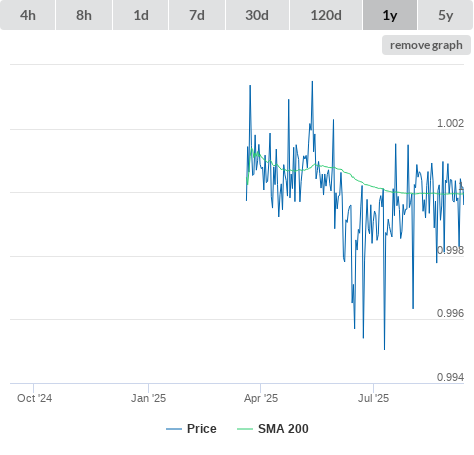The image size is (474, 455).
Task: Click the 0.998 y-axis label
Action: 450,250
